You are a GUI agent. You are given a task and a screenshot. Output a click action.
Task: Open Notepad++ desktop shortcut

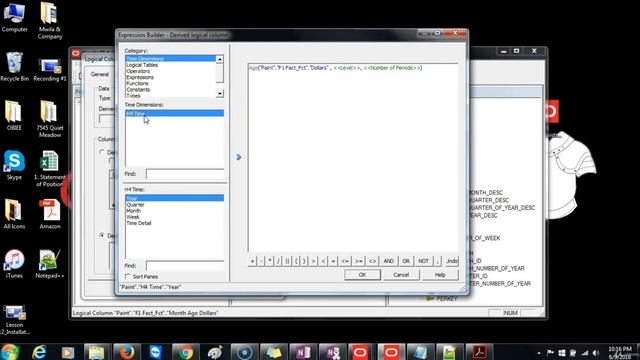click(x=50, y=264)
